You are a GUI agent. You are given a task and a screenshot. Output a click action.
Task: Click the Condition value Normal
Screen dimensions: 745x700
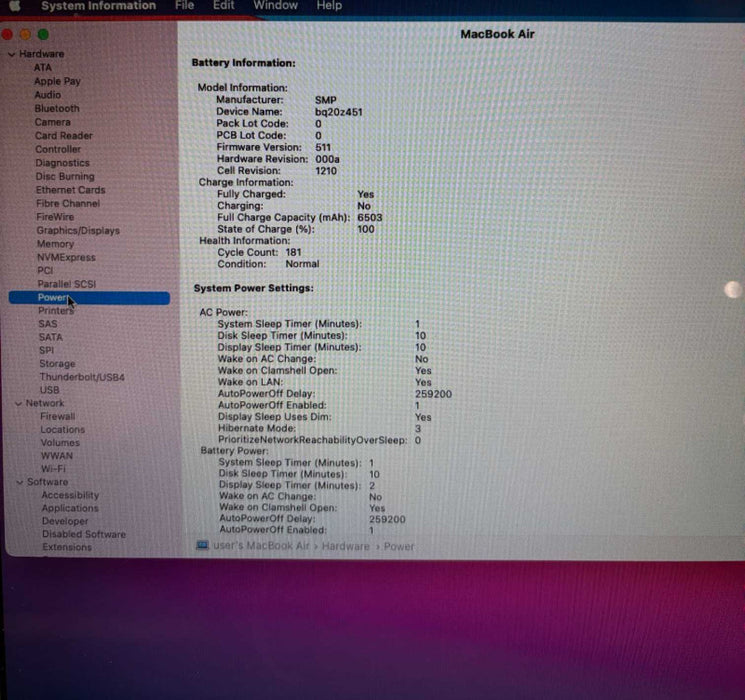coord(302,264)
